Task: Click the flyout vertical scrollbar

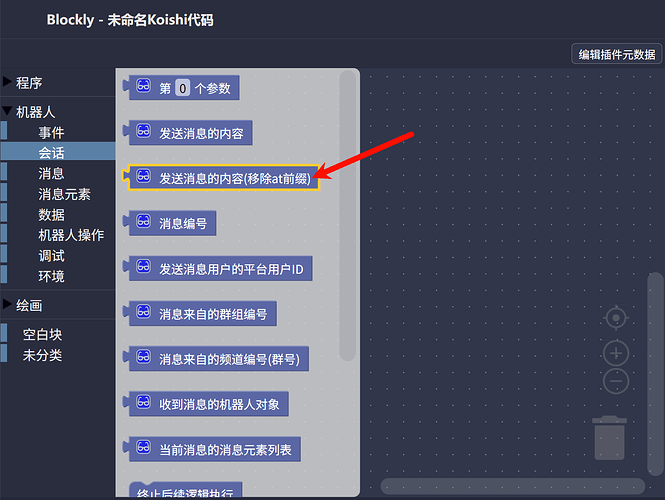Action: click(347, 215)
